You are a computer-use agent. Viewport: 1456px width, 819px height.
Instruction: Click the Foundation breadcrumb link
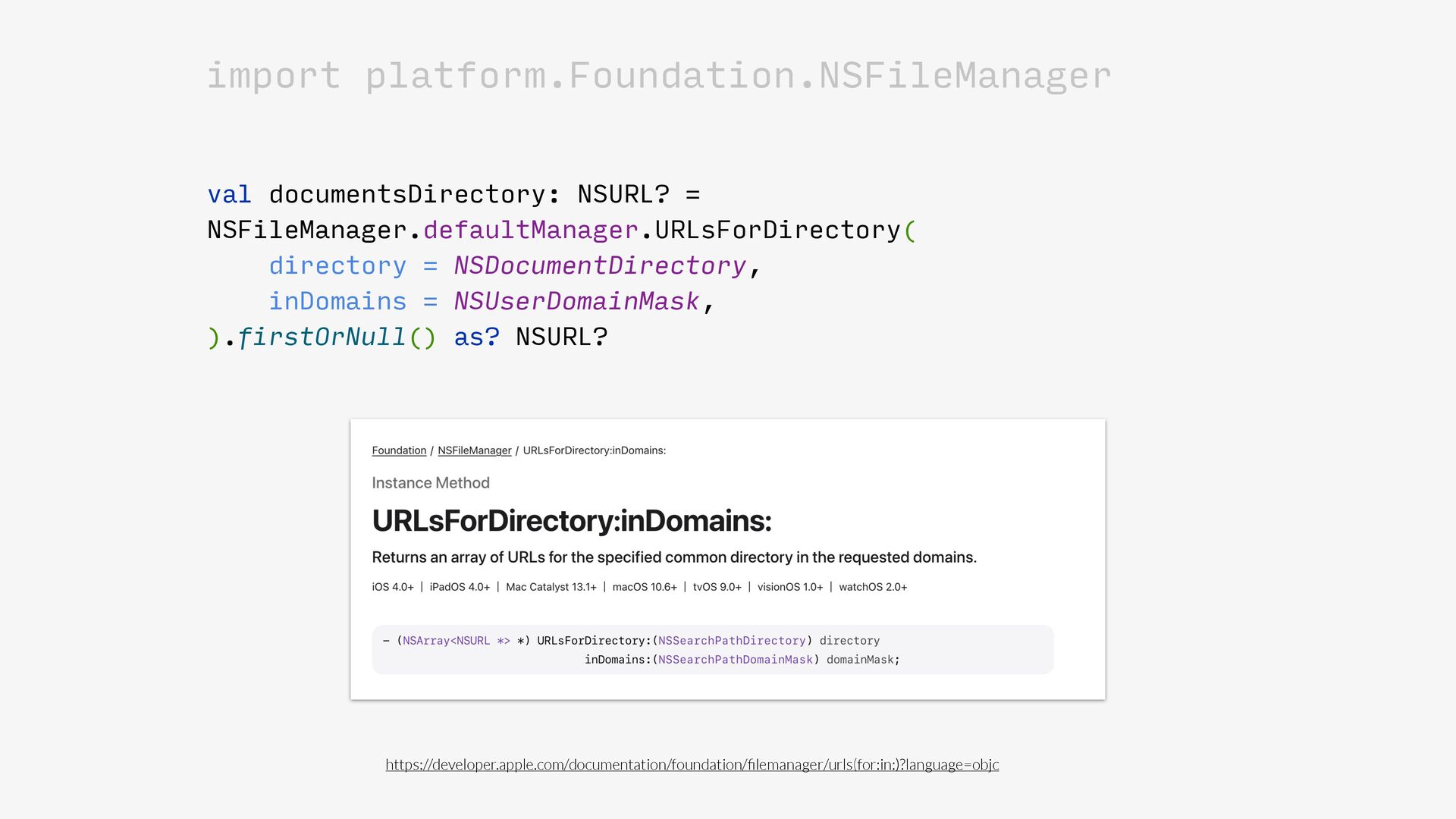[399, 450]
